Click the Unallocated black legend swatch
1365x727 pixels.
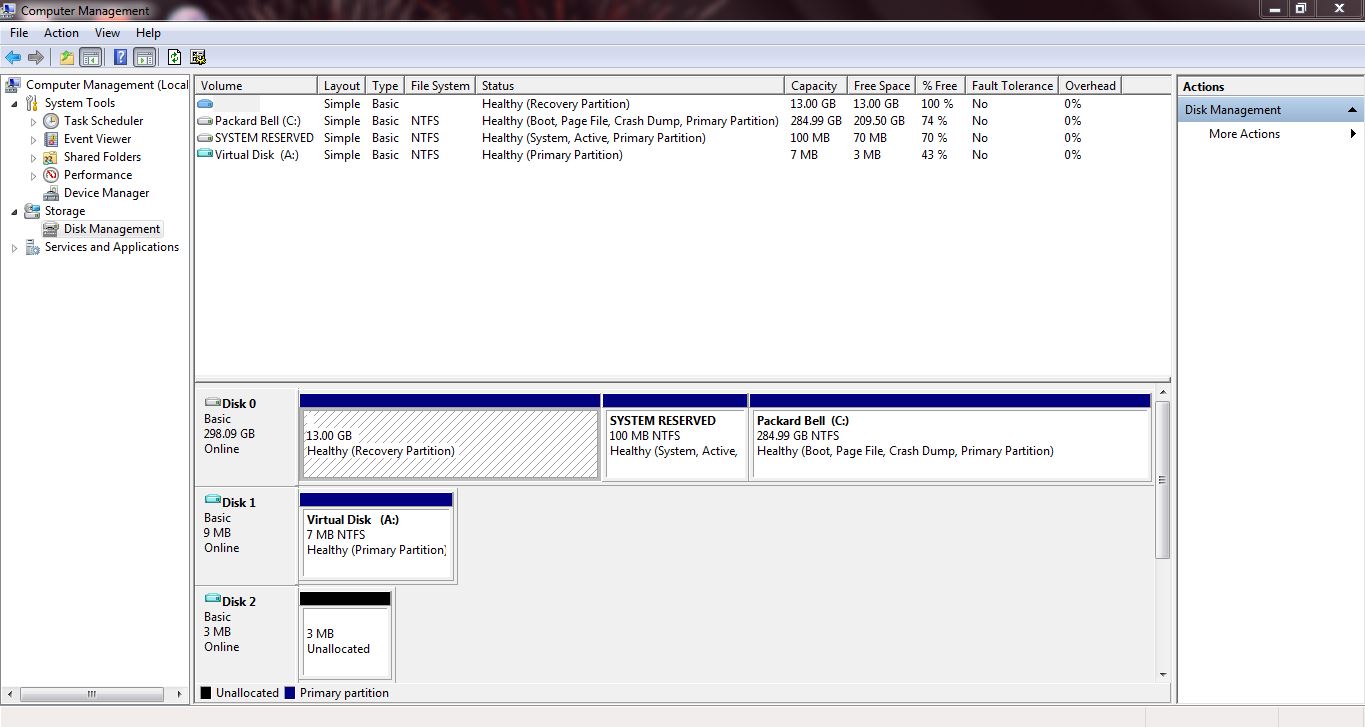[x=206, y=693]
